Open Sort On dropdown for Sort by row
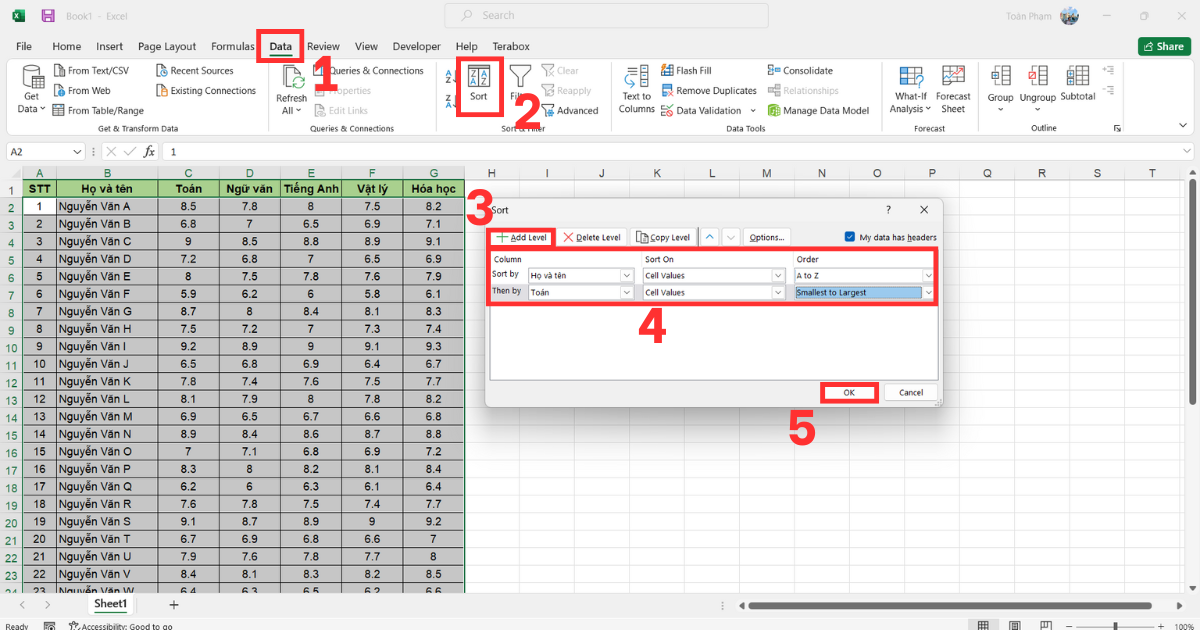Viewport: 1200px width, 630px height. (x=777, y=276)
